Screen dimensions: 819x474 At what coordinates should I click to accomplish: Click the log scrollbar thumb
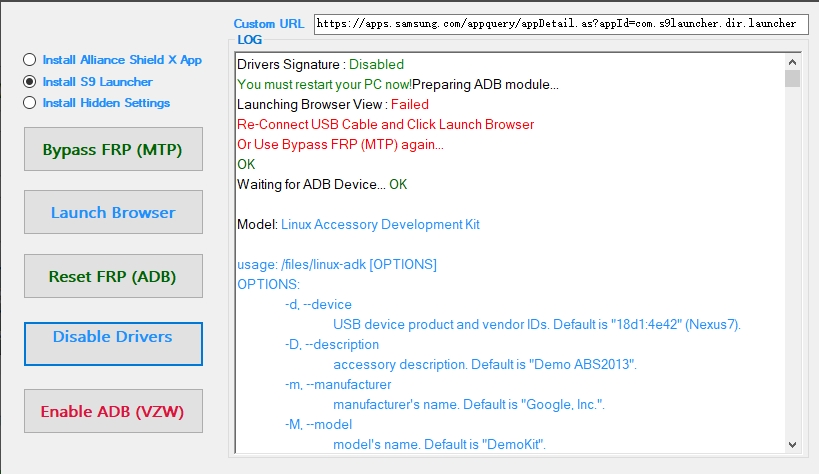[x=792, y=78]
